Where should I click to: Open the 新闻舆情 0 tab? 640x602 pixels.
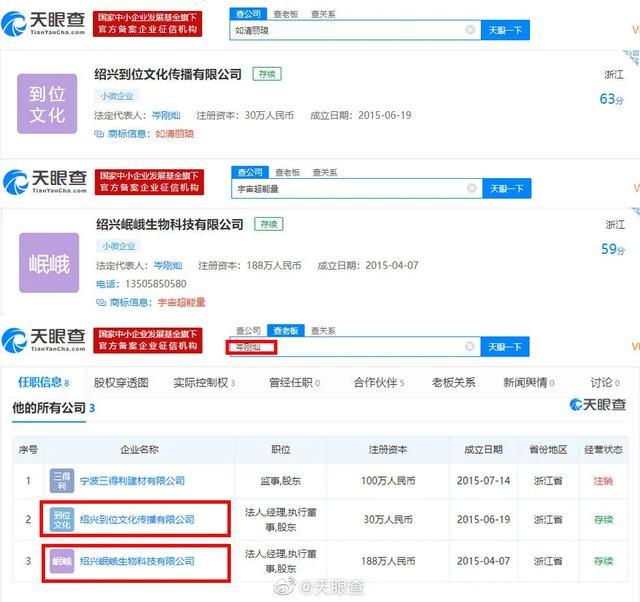point(529,382)
